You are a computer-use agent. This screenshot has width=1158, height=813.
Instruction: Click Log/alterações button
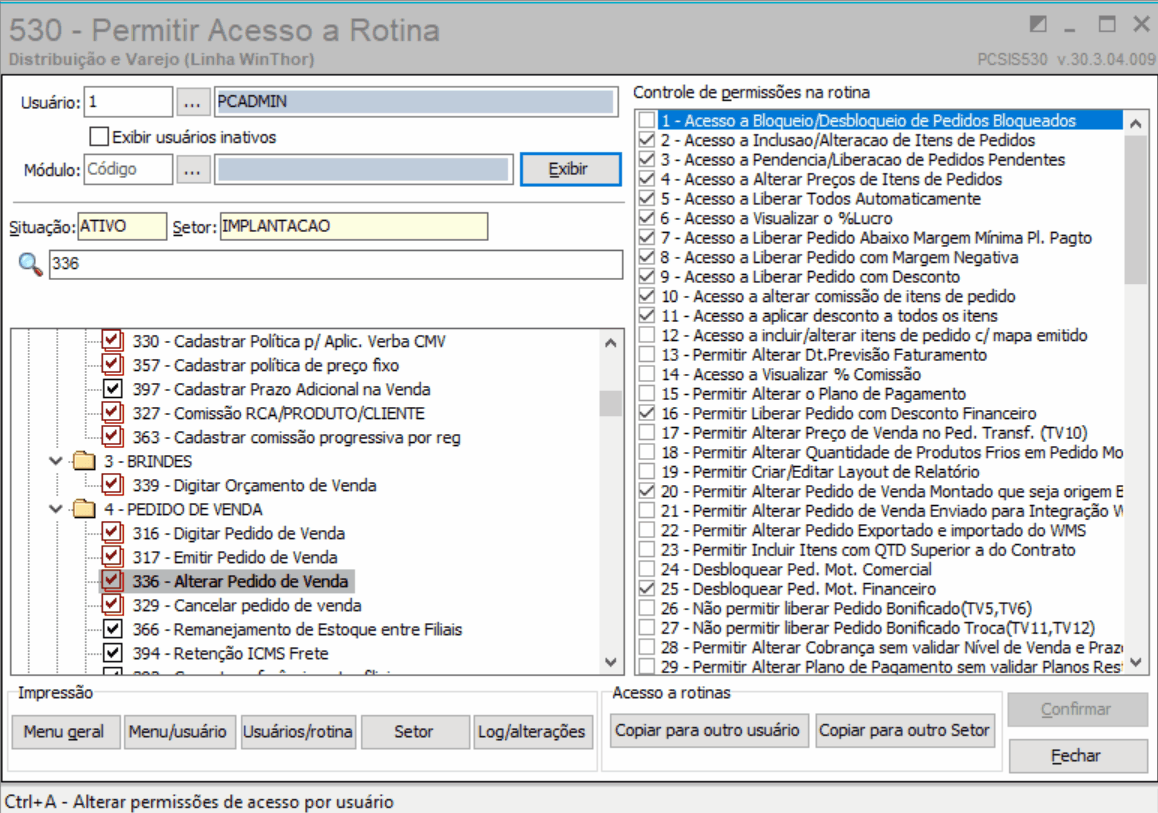click(532, 732)
